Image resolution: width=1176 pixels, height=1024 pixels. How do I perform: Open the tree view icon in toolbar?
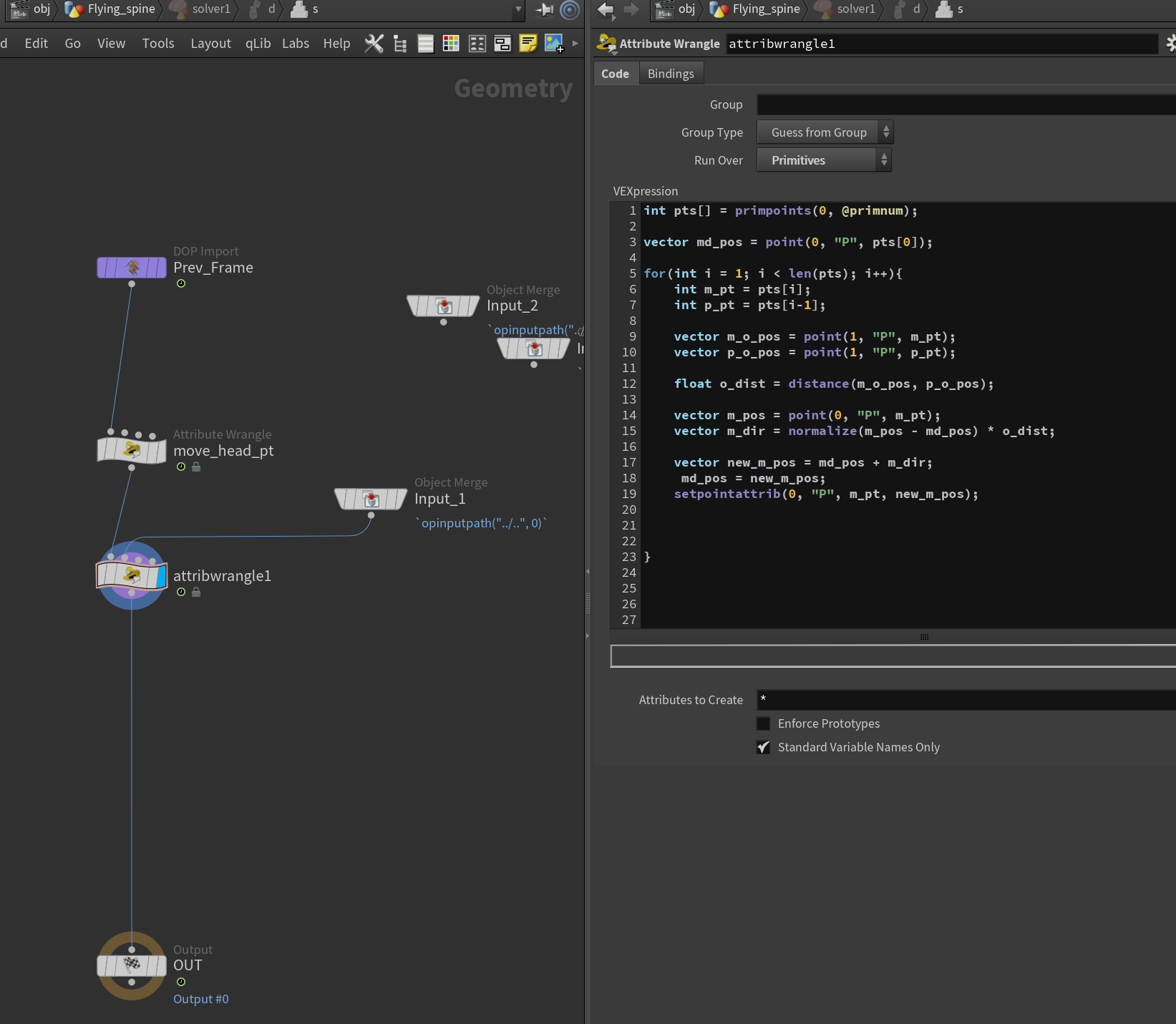pyautogui.click(x=400, y=44)
